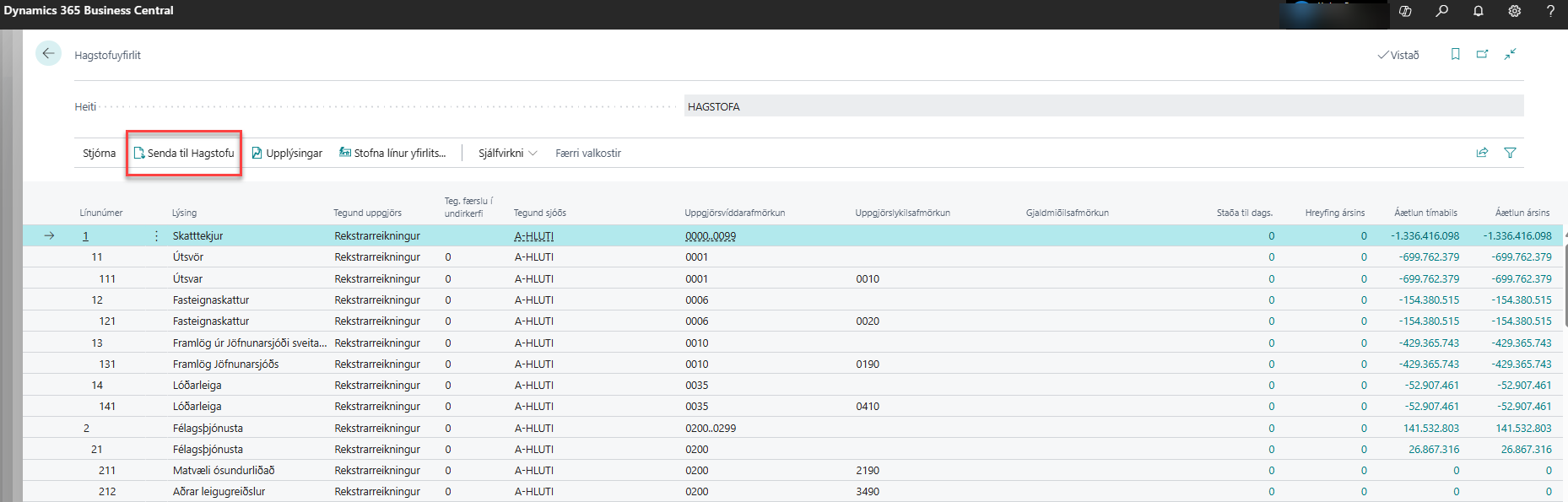Click the Upplýsingar action
The width and height of the screenshot is (1568, 502).
287,153
